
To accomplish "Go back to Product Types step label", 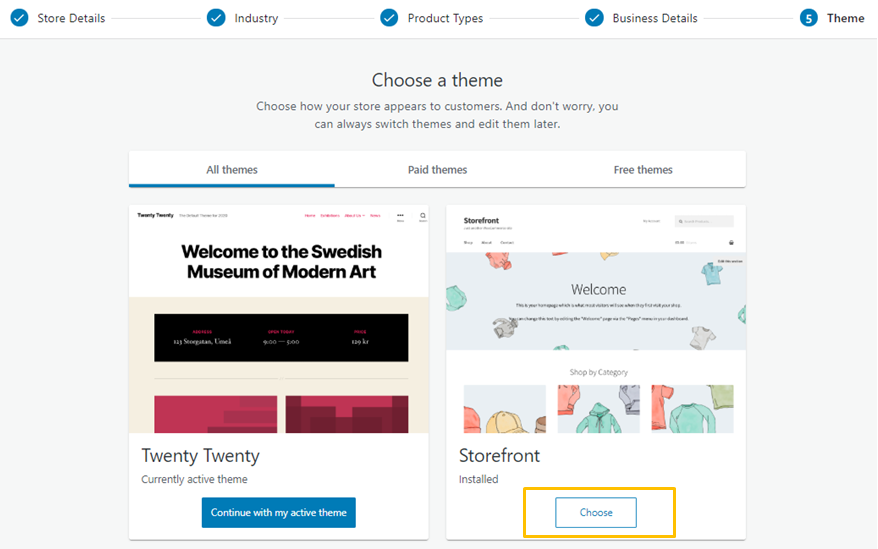I will 445,18.
